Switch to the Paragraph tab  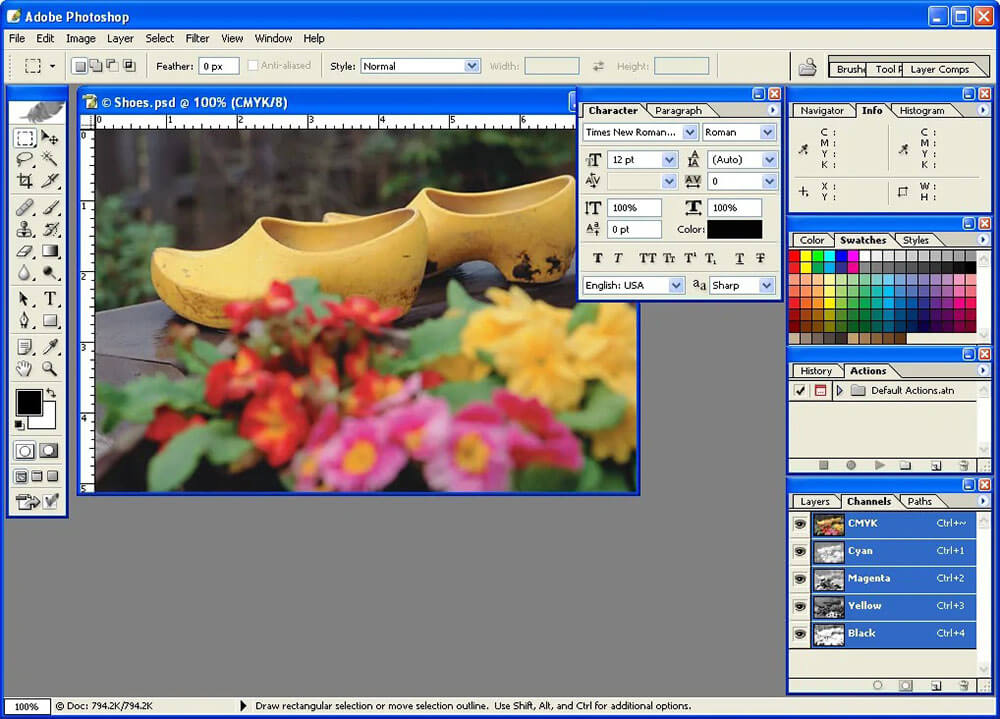pyautogui.click(x=678, y=110)
